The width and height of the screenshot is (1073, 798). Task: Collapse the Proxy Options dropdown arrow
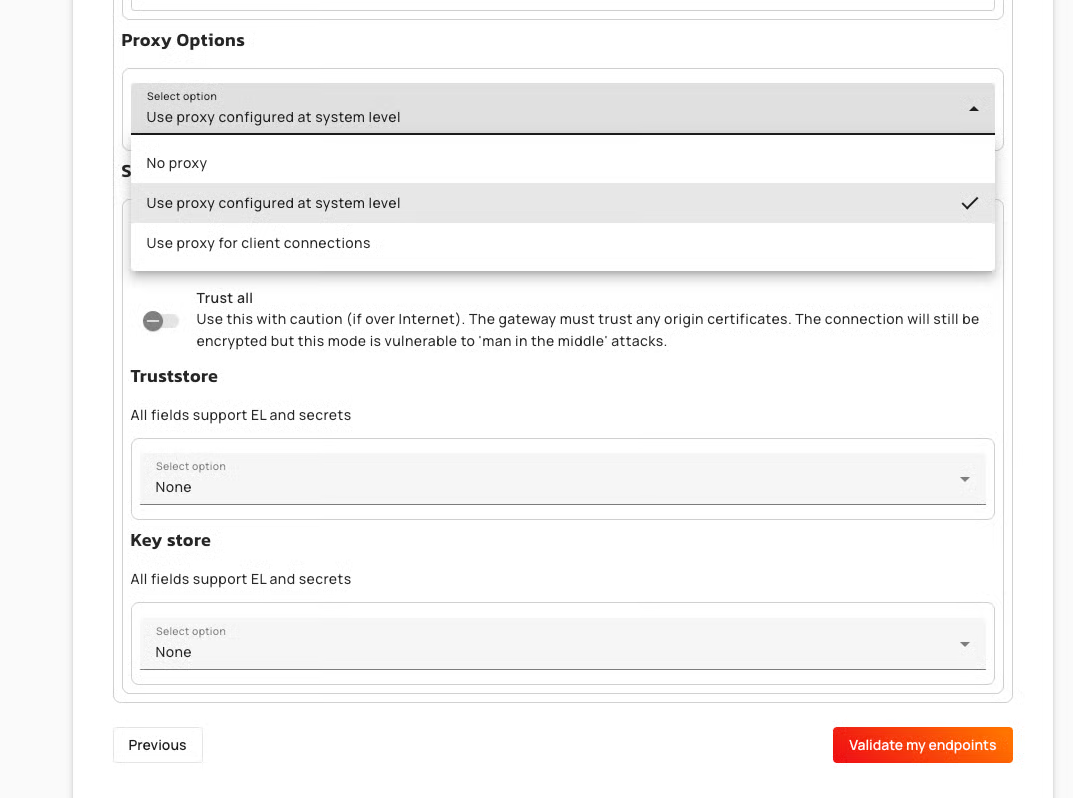973,108
